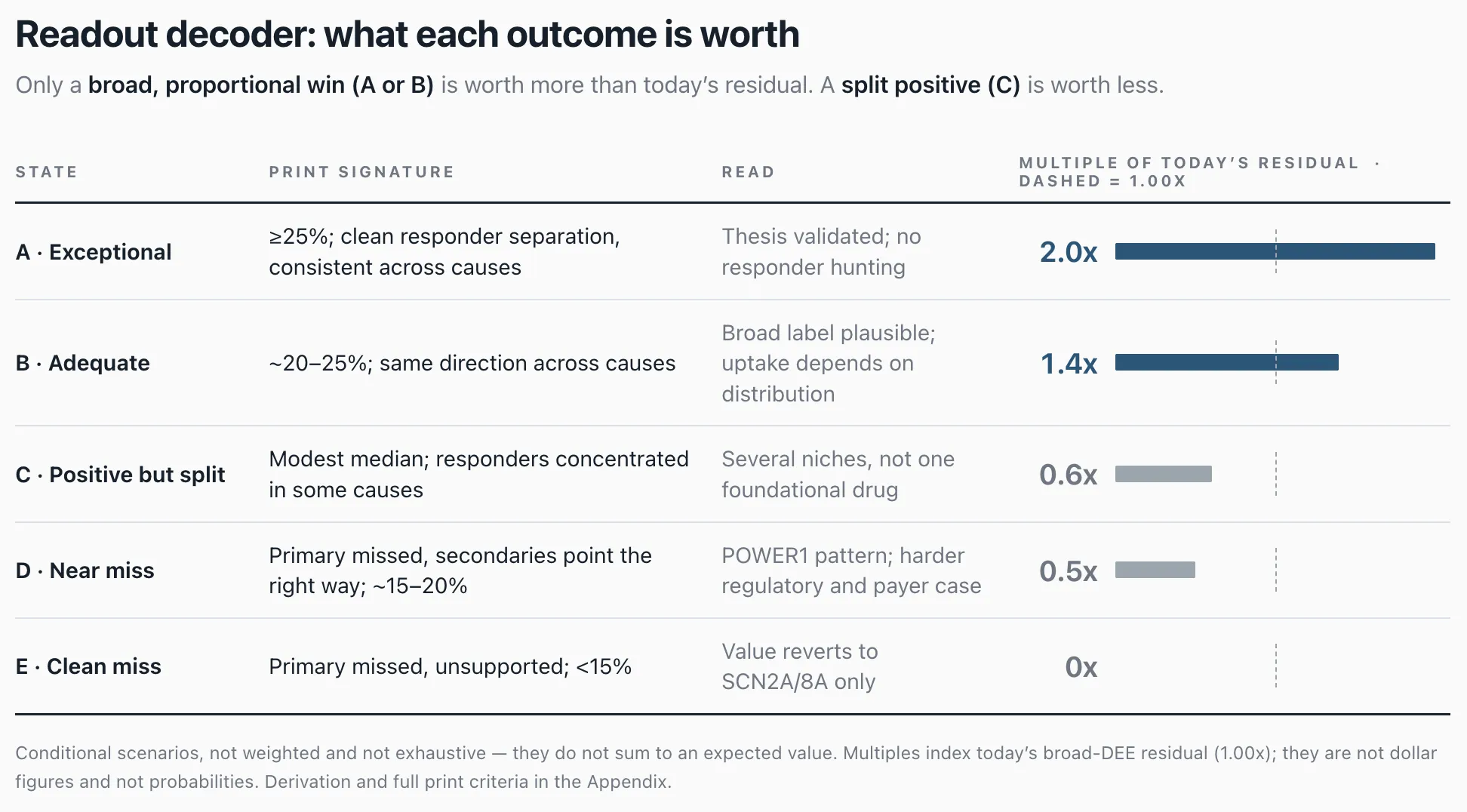Click the READ column header
The height and width of the screenshot is (812, 1467).
coord(748,172)
